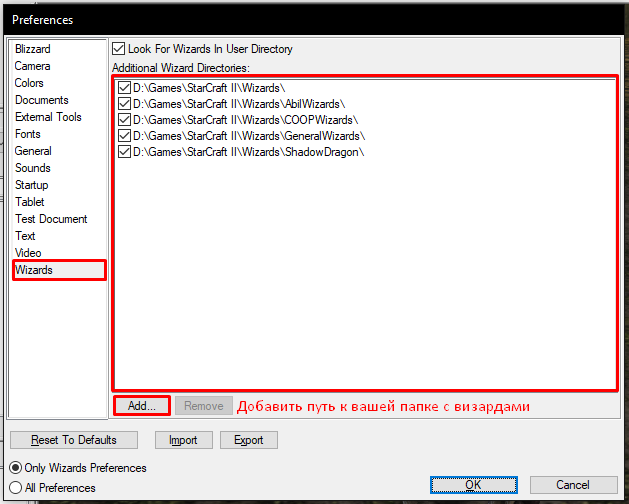Dismiss the dialog with Cancel
The width and height of the screenshot is (629, 504).
point(573,485)
